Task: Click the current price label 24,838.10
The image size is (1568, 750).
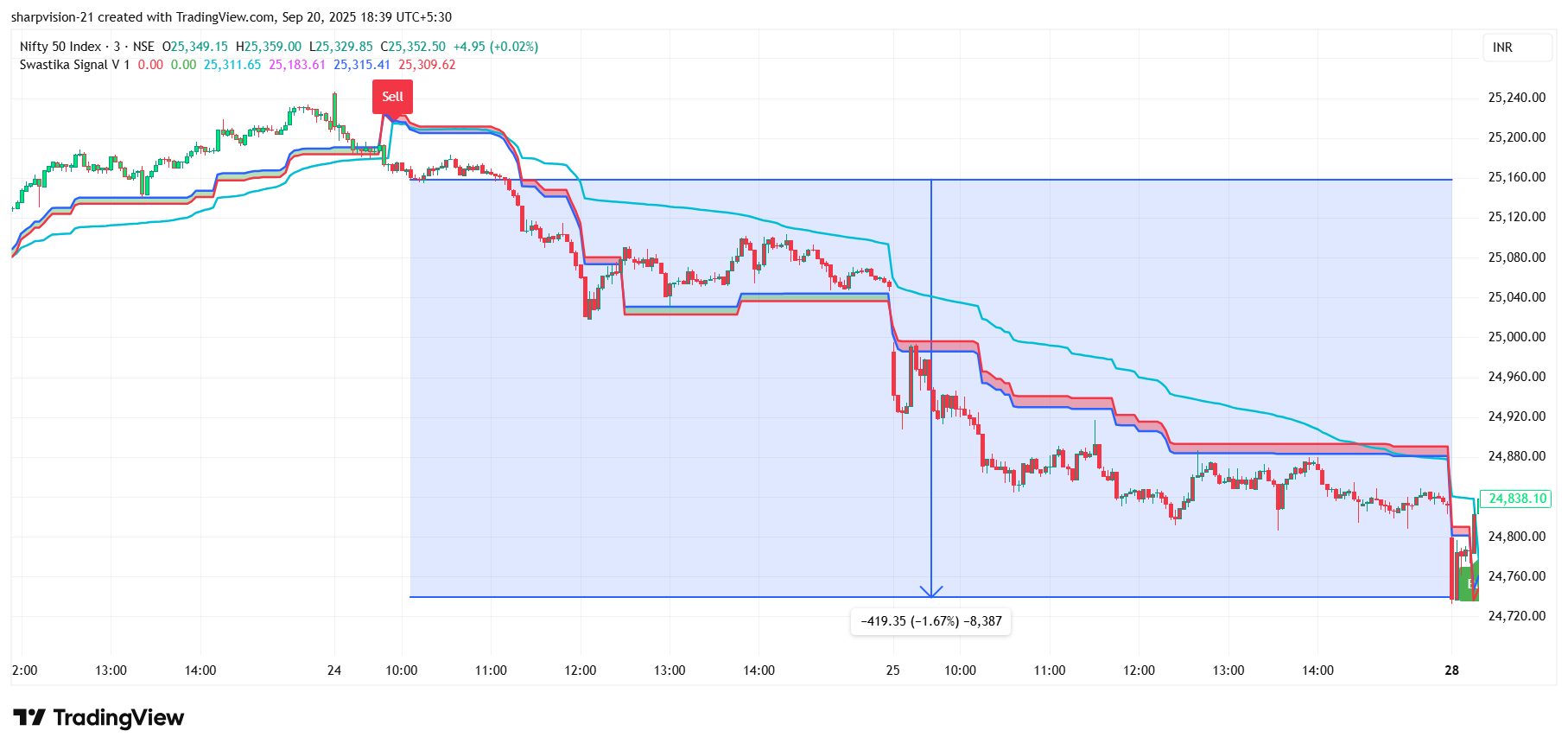Action: 1516,499
